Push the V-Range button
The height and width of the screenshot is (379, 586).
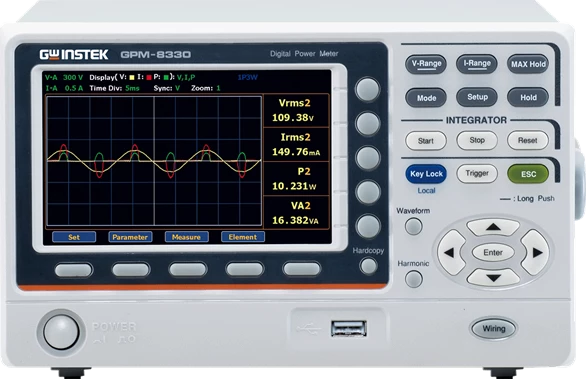[x=426, y=64]
